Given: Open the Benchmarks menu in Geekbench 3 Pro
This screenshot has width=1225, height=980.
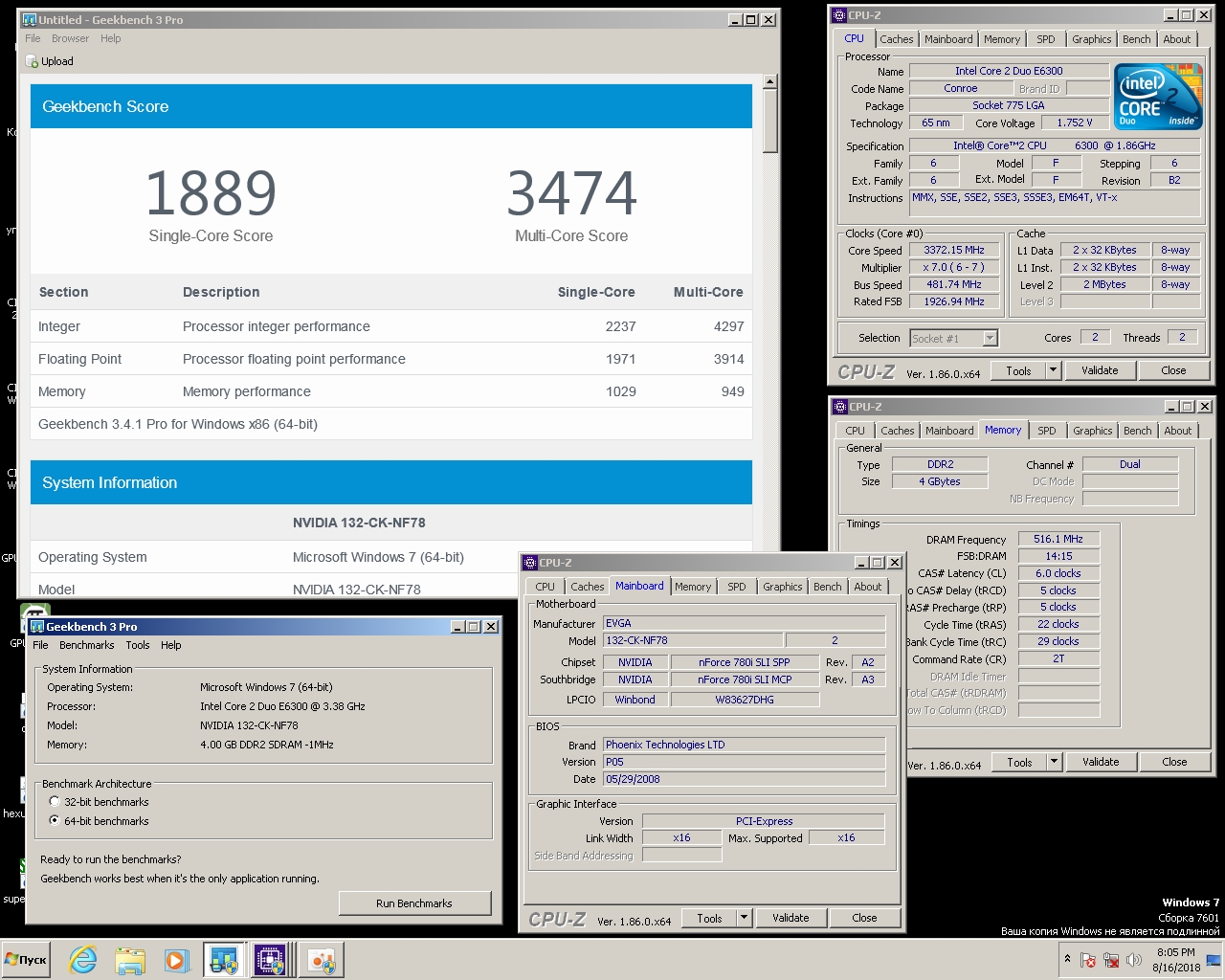Looking at the screenshot, I should (86, 645).
